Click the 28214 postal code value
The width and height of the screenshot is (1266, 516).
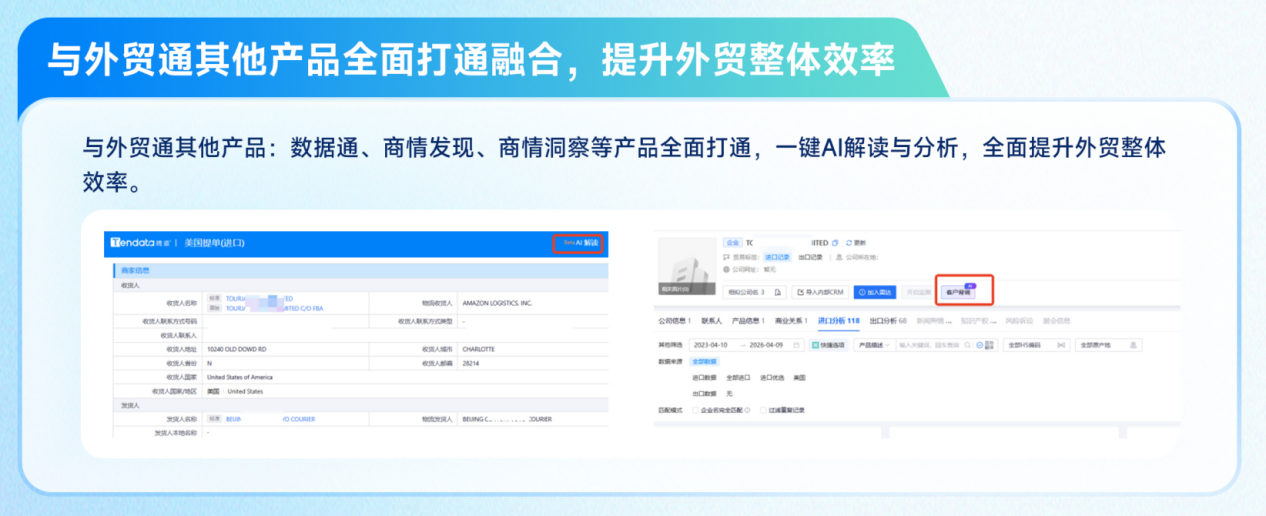click(470, 363)
